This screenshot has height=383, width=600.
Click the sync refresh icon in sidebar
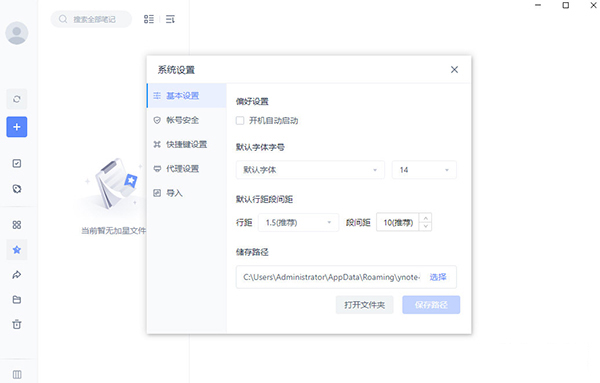16,99
